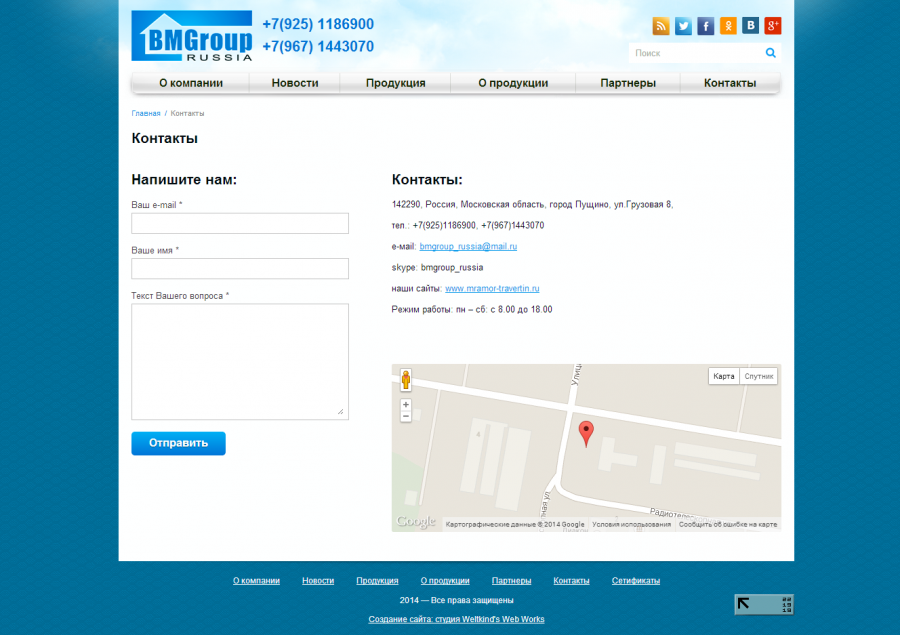Zoom out the map with minus button
The image size is (900, 635).
pos(406,416)
